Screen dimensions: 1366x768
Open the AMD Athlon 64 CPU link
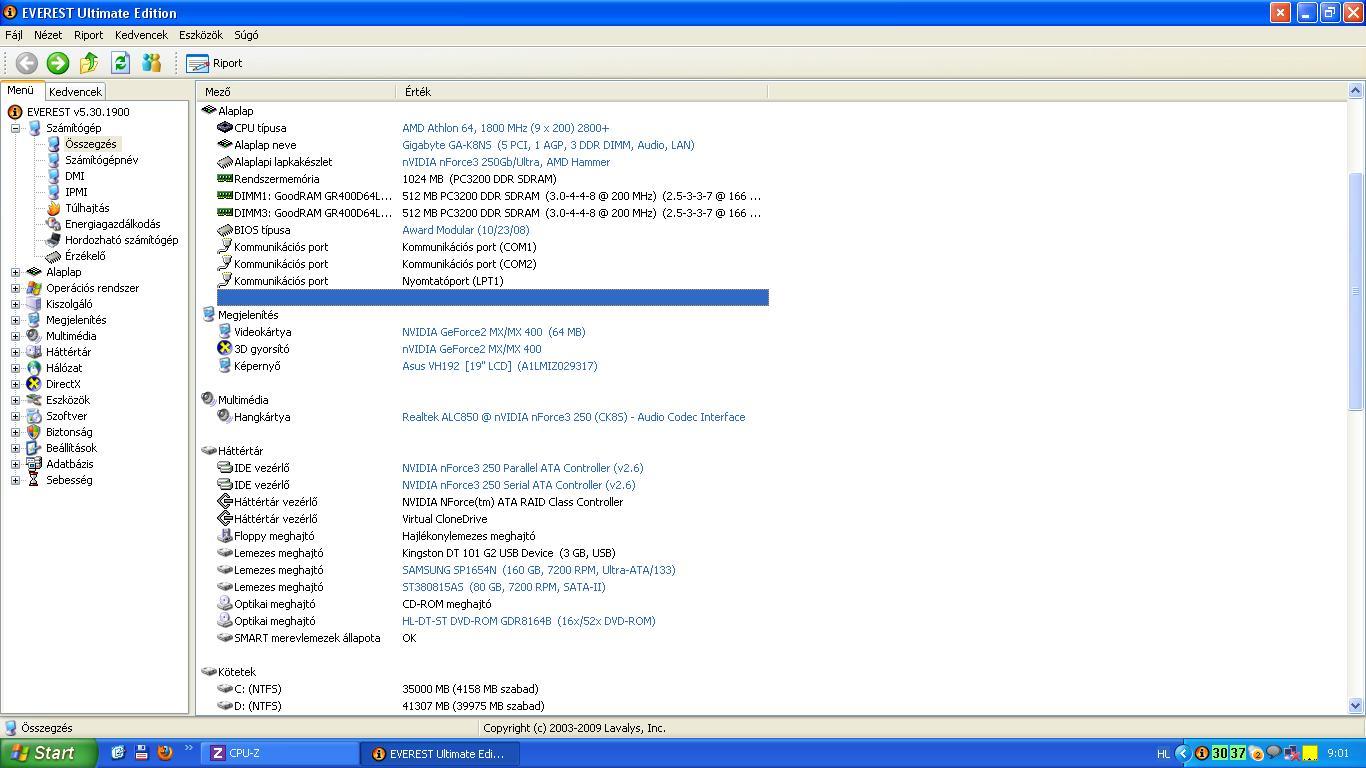point(505,128)
